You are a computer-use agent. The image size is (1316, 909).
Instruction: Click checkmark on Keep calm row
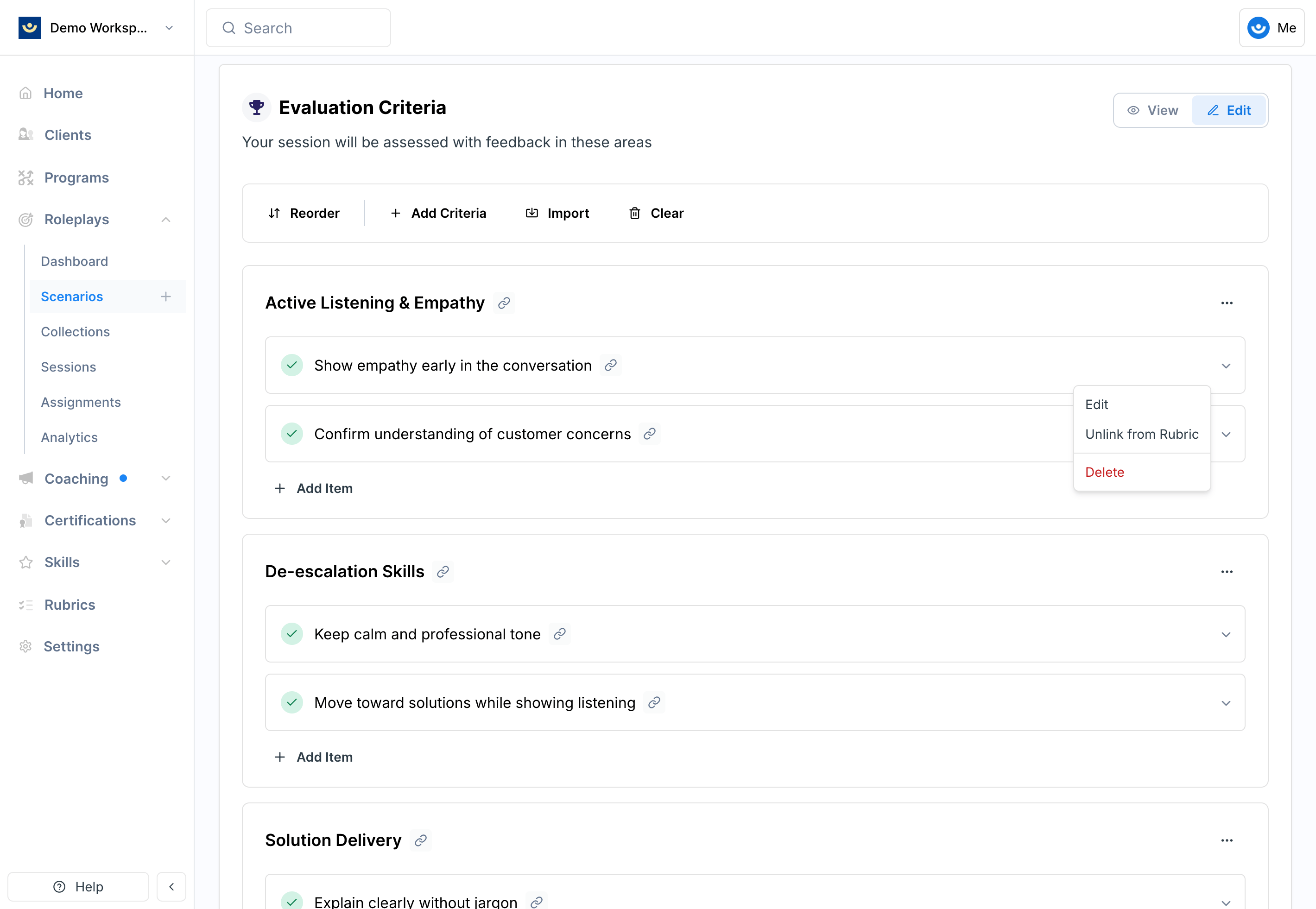click(x=291, y=634)
